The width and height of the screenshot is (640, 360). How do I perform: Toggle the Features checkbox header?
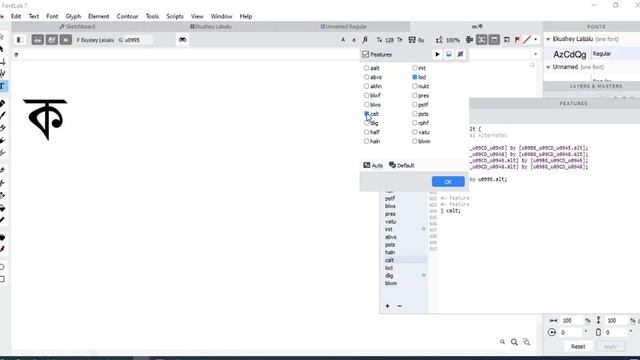[365, 54]
